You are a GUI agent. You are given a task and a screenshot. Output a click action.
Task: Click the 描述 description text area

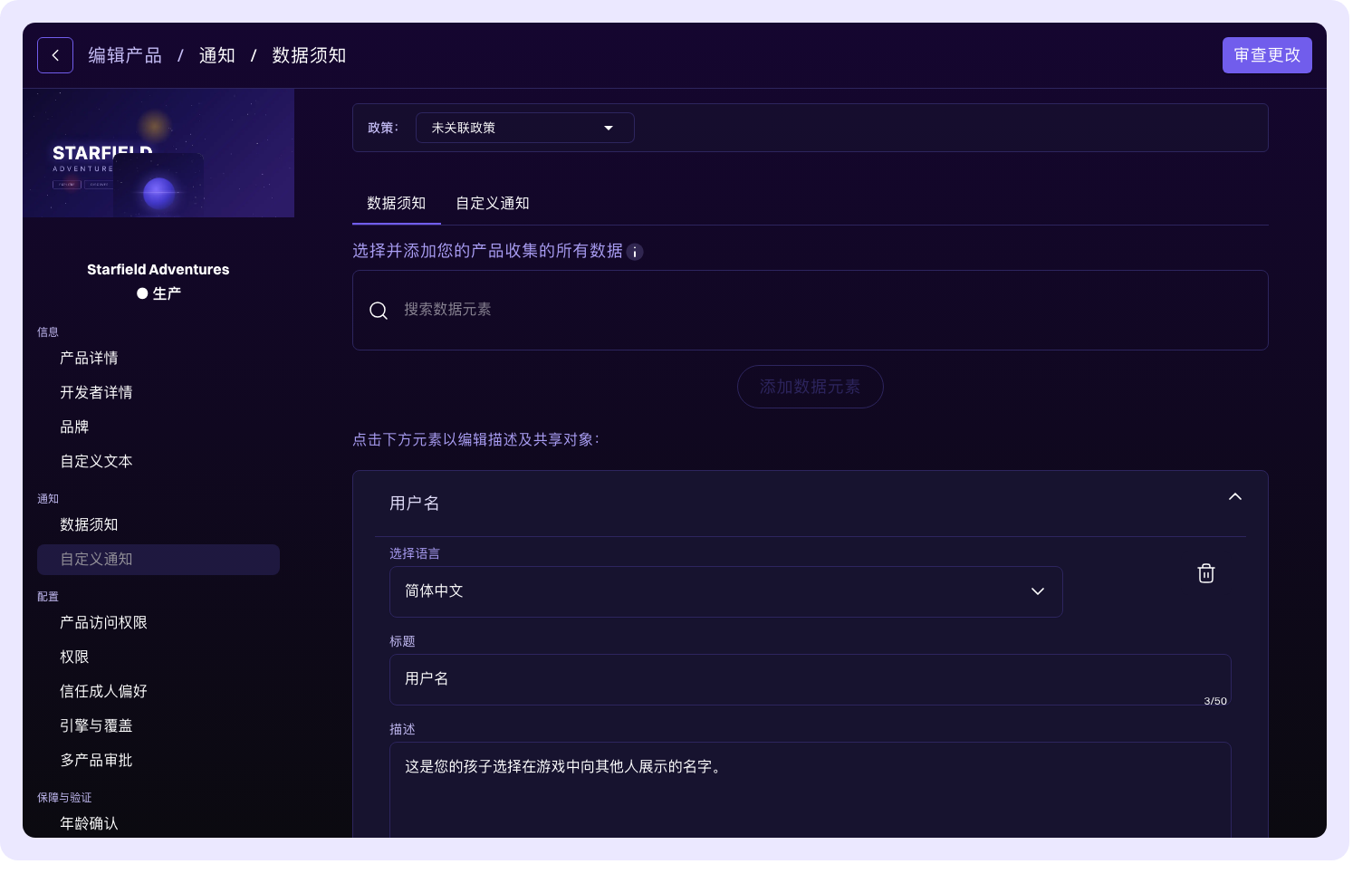coord(811,790)
